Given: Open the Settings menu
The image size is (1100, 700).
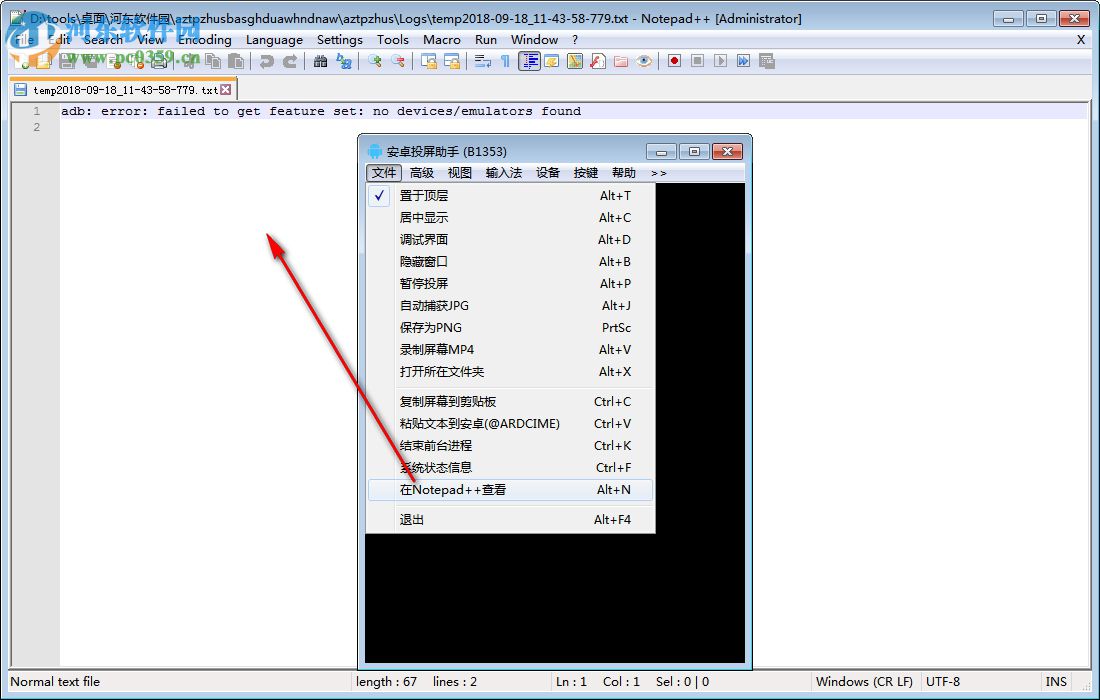Looking at the screenshot, I should click(x=340, y=40).
